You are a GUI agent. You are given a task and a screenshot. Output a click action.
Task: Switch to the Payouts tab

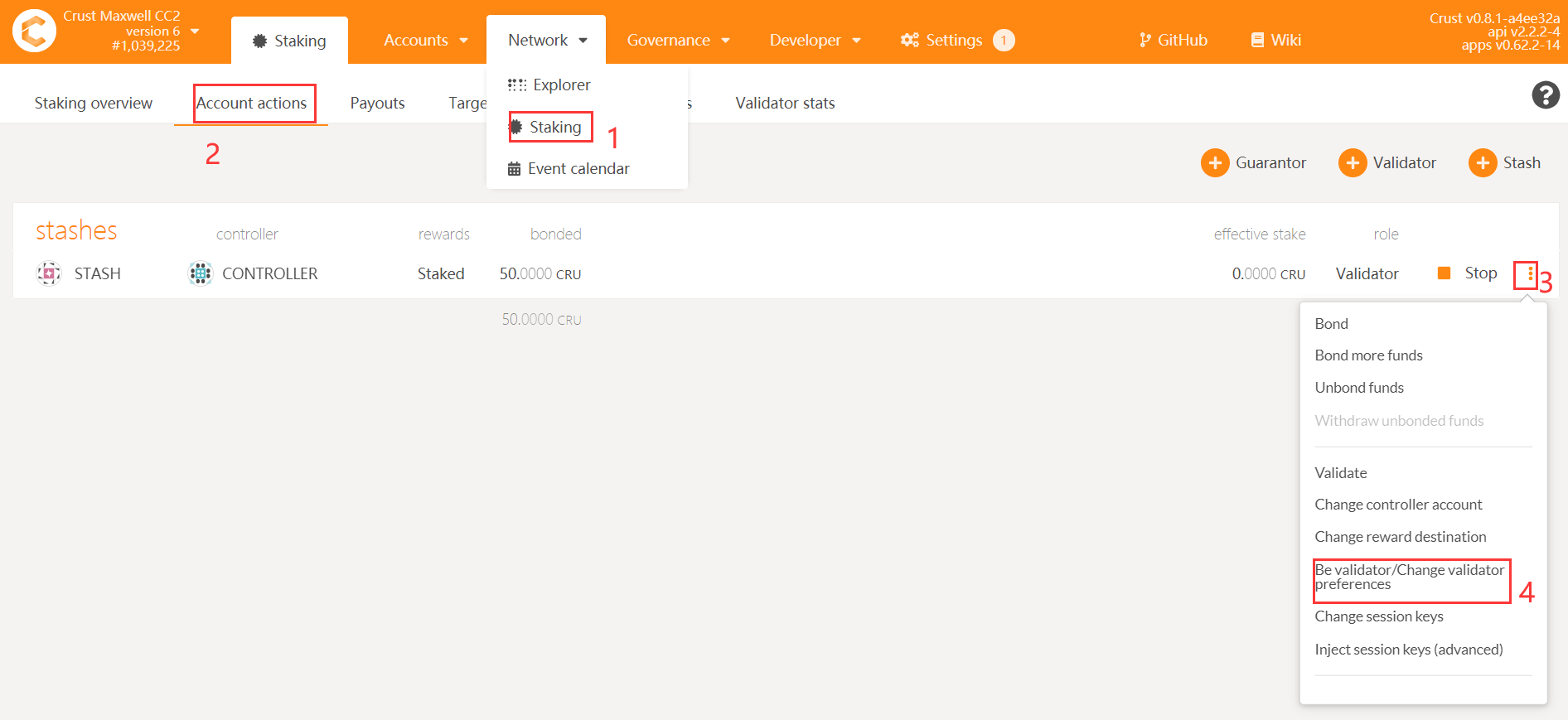coord(377,104)
